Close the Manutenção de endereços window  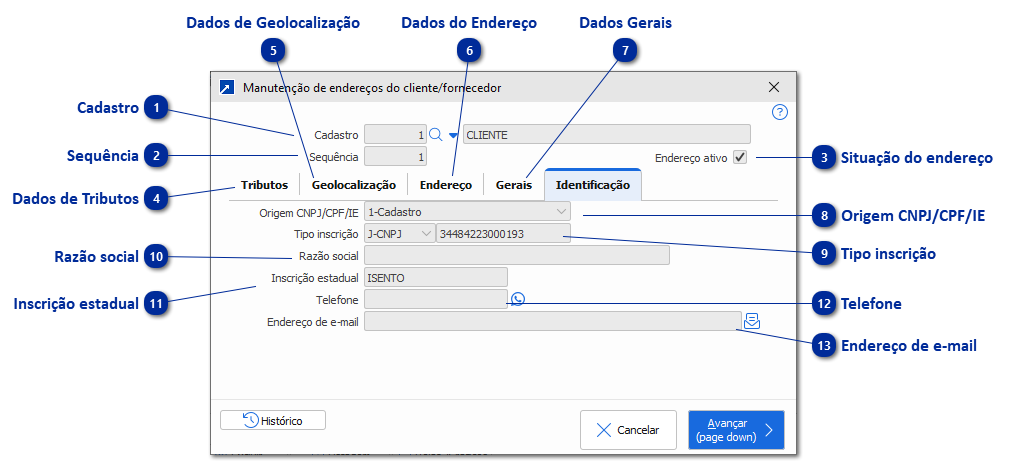[x=773, y=87]
